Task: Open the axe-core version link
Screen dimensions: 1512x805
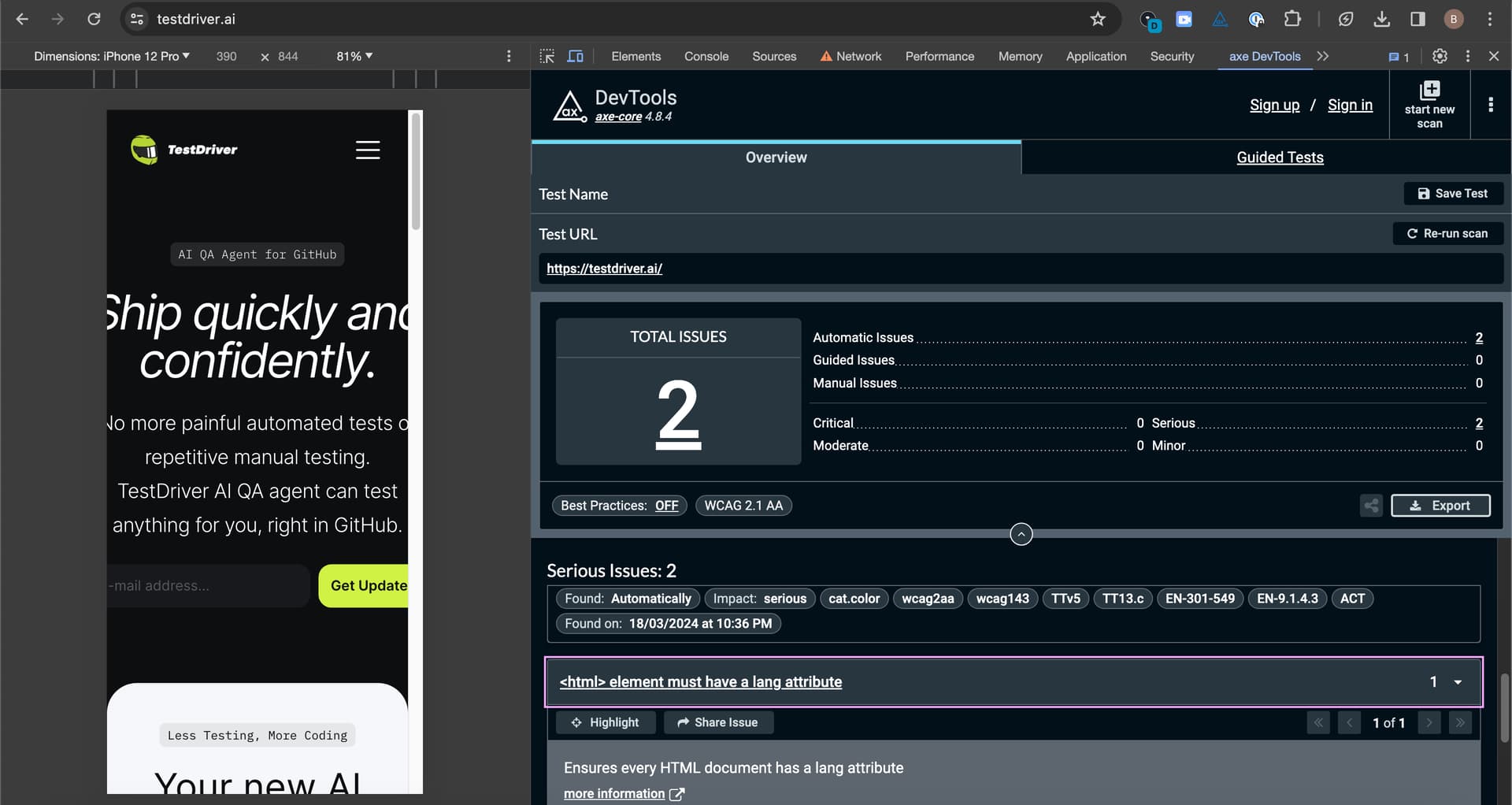Action: pyautogui.click(x=618, y=117)
